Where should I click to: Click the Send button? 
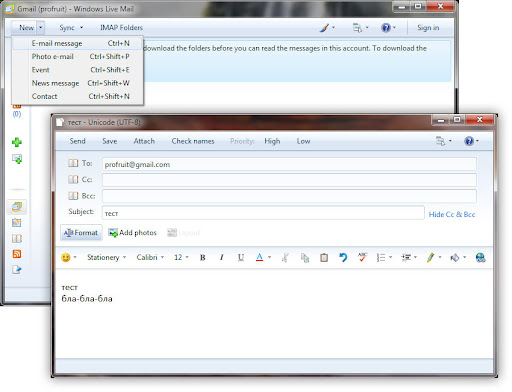pyautogui.click(x=77, y=141)
